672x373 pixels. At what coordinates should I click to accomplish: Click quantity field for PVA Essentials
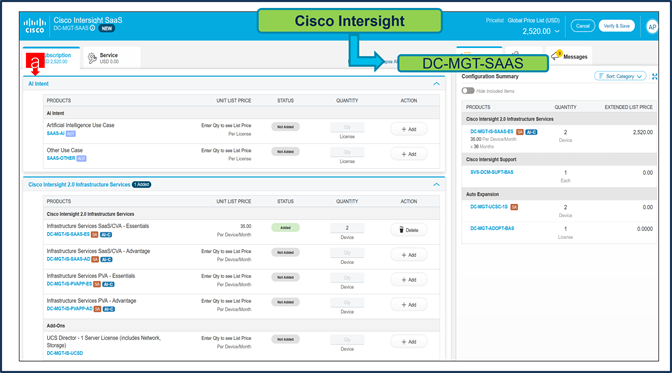347,278
